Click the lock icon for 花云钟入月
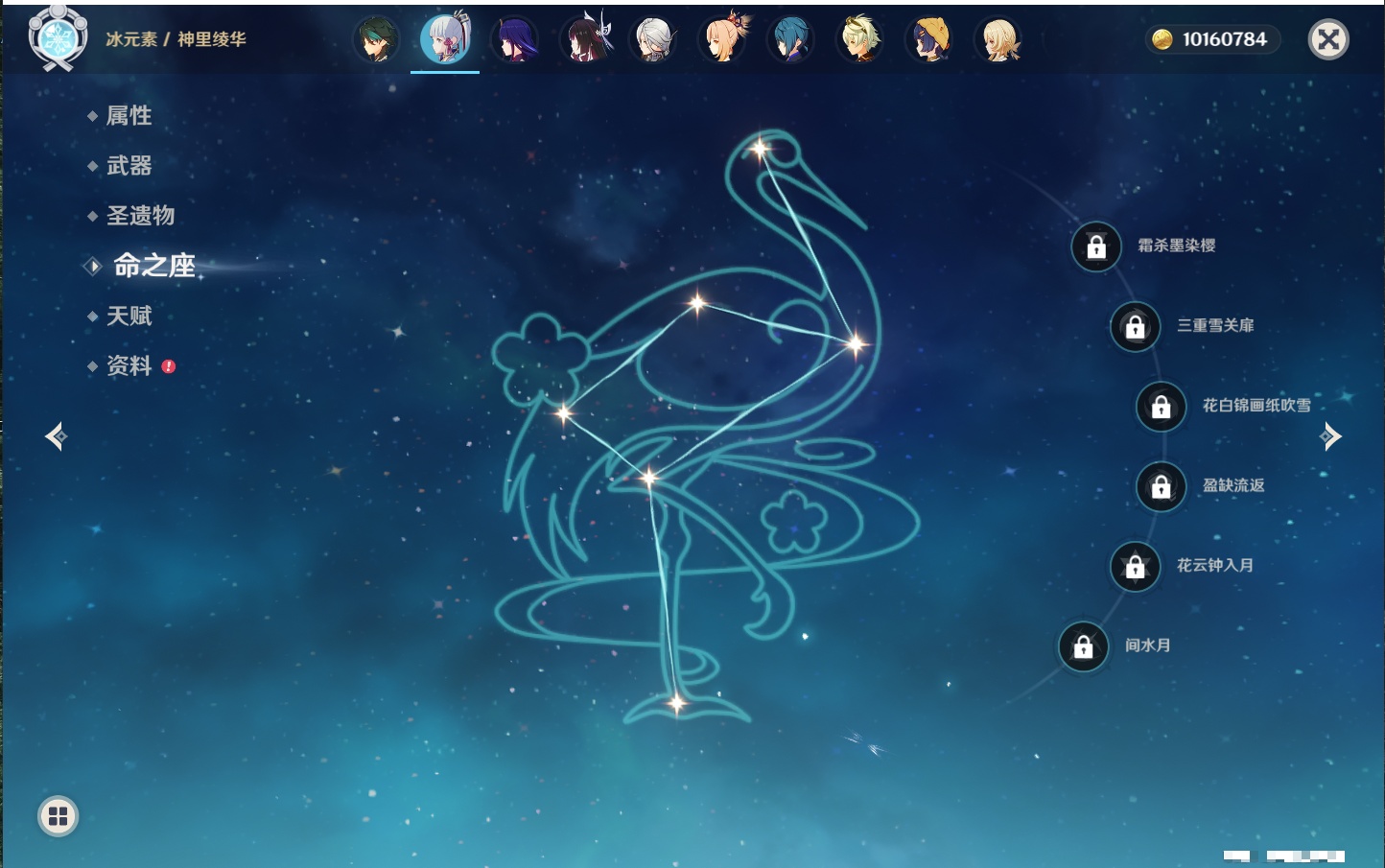The width and height of the screenshot is (1385, 868). click(x=1136, y=567)
